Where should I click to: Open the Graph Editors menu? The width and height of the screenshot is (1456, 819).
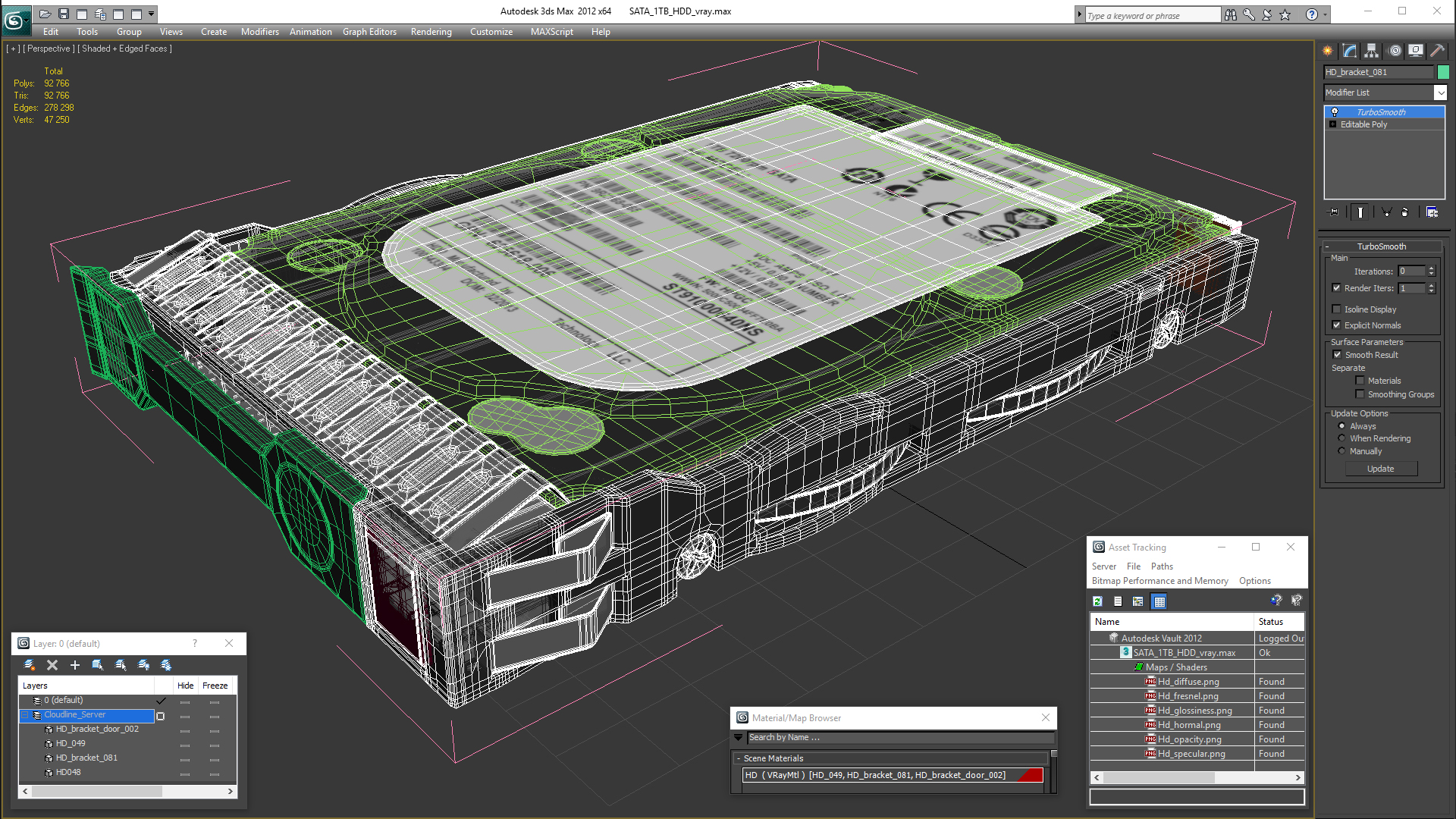369,32
